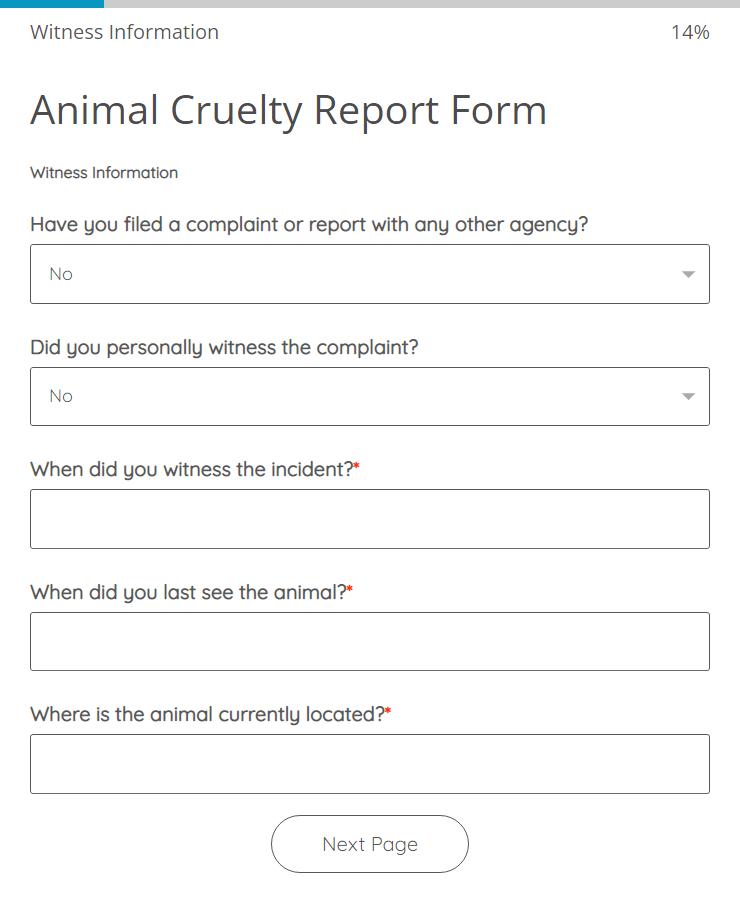This screenshot has width=740, height=903.
Task: Go to the Next Page
Action: coord(370,844)
